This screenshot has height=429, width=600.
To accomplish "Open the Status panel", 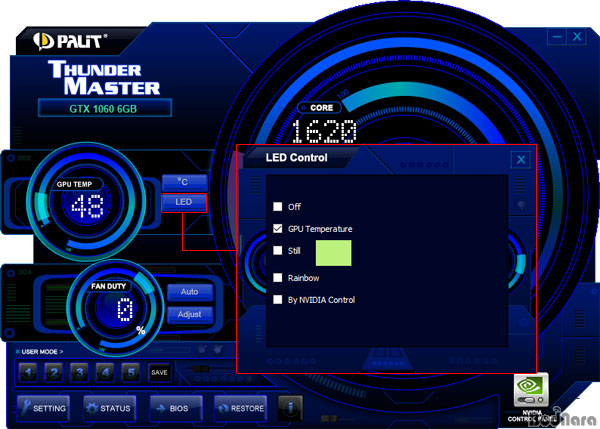I will click(x=109, y=408).
